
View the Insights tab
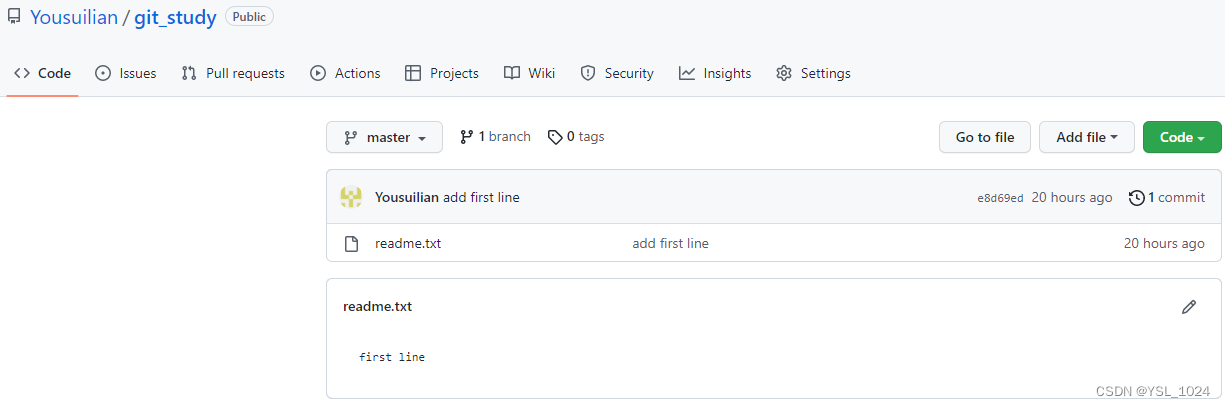(715, 73)
